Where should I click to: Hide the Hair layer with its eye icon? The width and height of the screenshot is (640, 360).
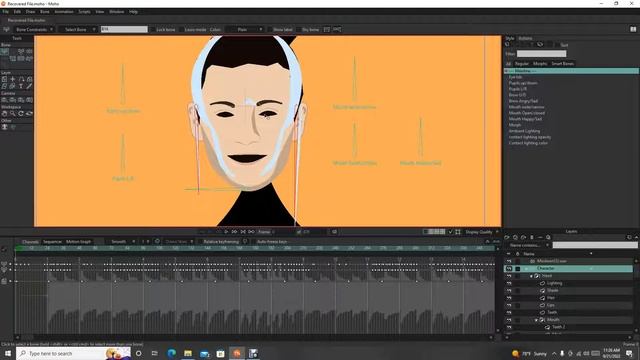click(509, 298)
